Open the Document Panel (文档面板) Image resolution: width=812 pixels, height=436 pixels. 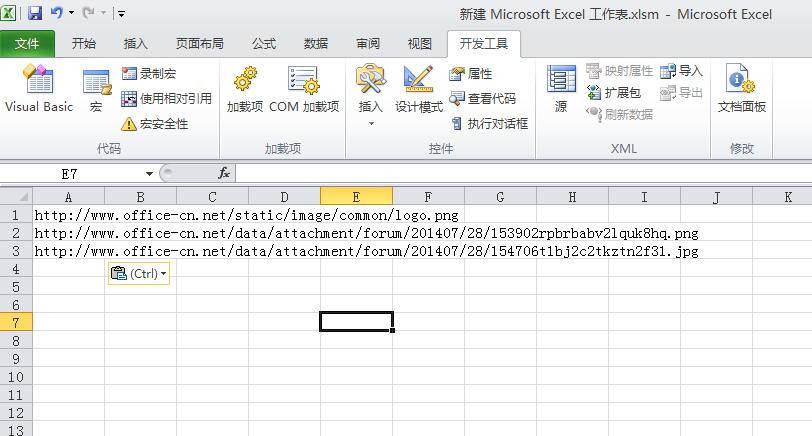coord(742,89)
